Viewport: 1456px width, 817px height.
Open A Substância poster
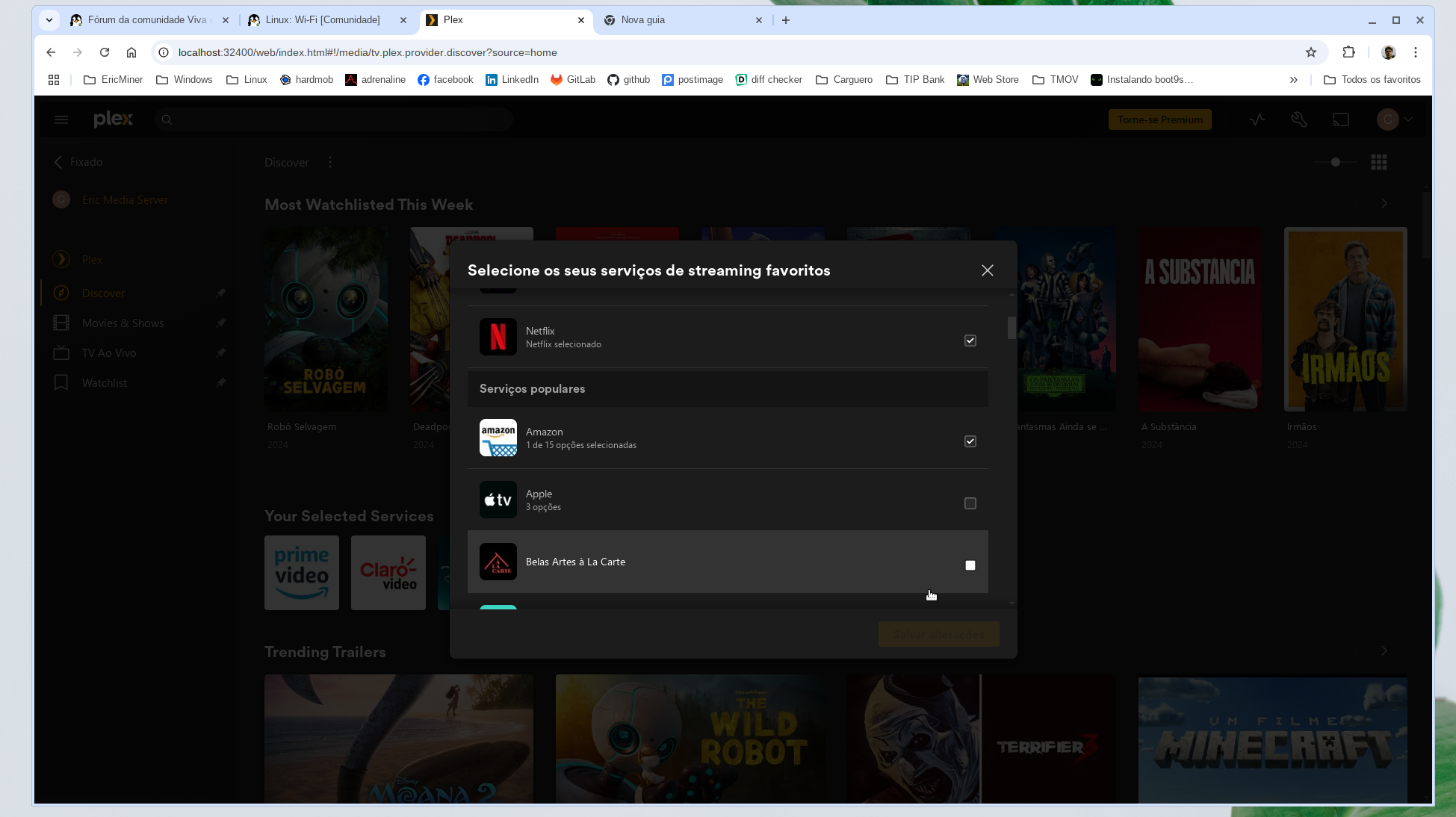pyautogui.click(x=1200, y=320)
